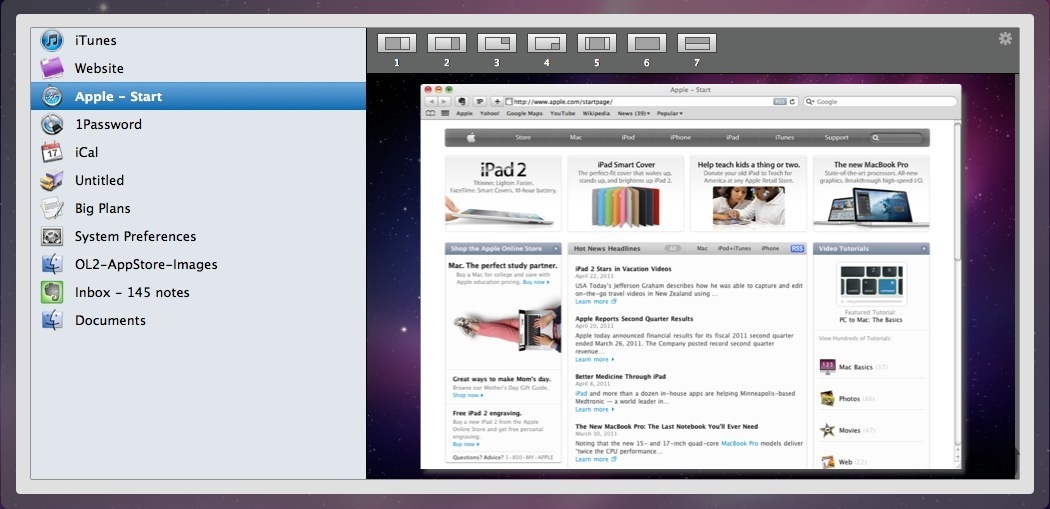
Task: Click the Wikipedia bookmark
Action: (596, 114)
